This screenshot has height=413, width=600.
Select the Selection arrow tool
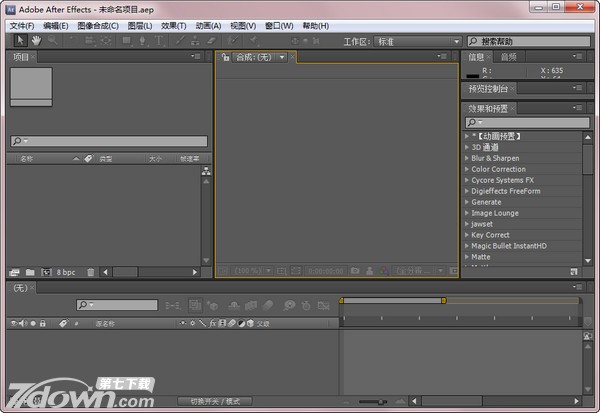[21, 41]
